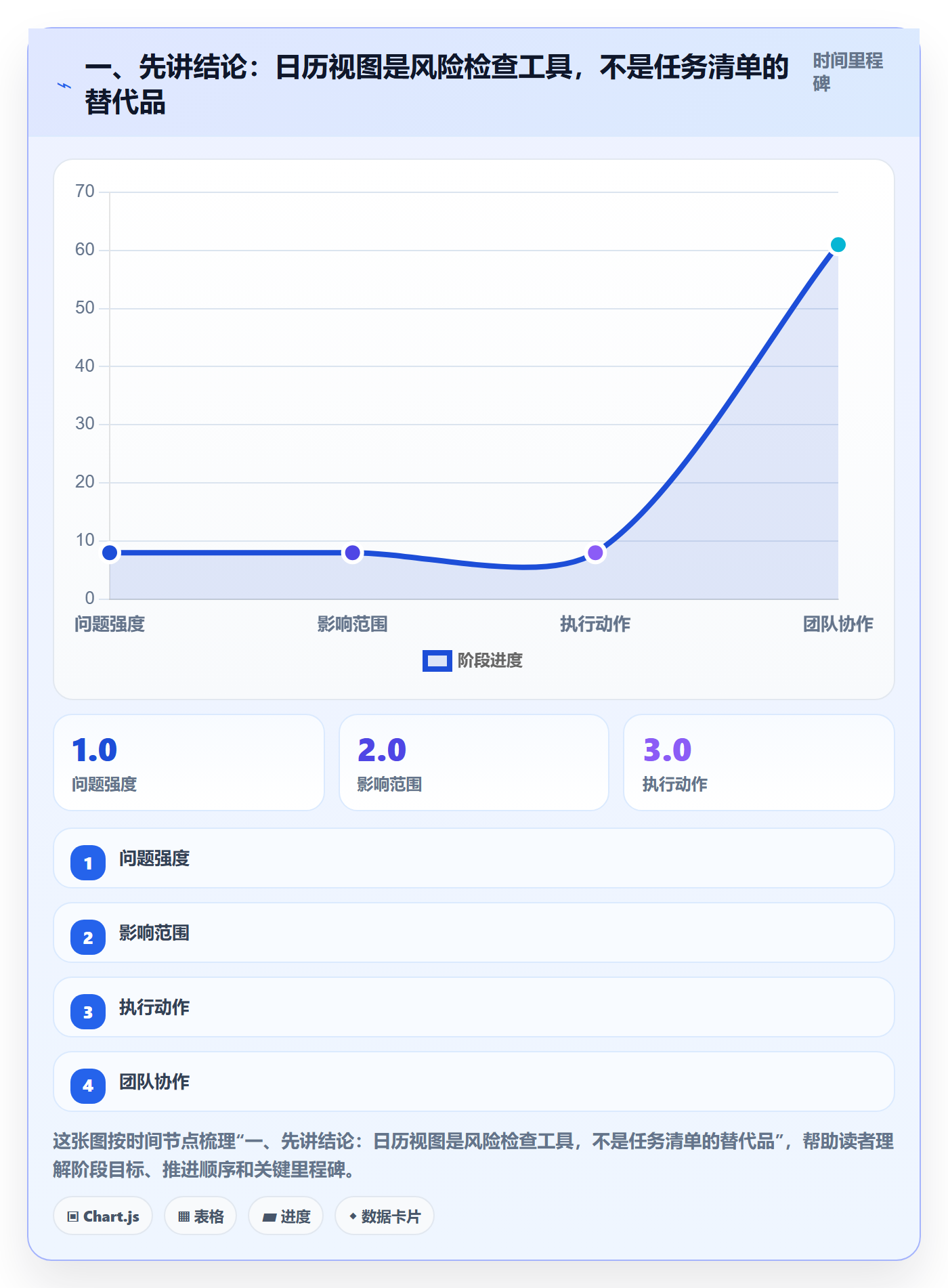Click the 3.0 stat value
Viewport: 948px width, 1288px height.
click(667, 750)
